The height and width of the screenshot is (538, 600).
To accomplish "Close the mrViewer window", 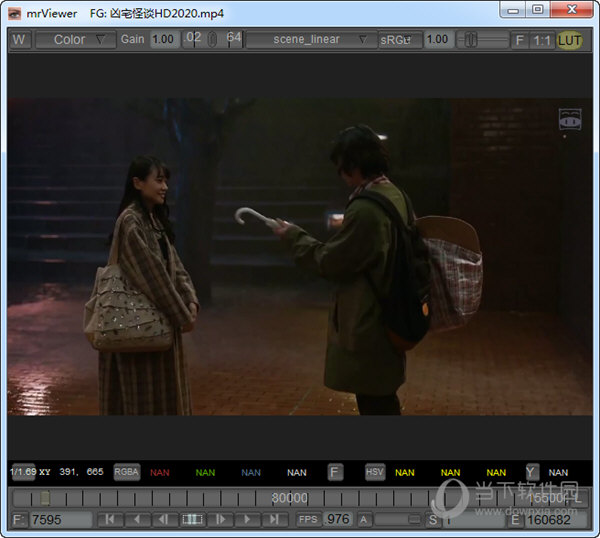I will 572,9.
